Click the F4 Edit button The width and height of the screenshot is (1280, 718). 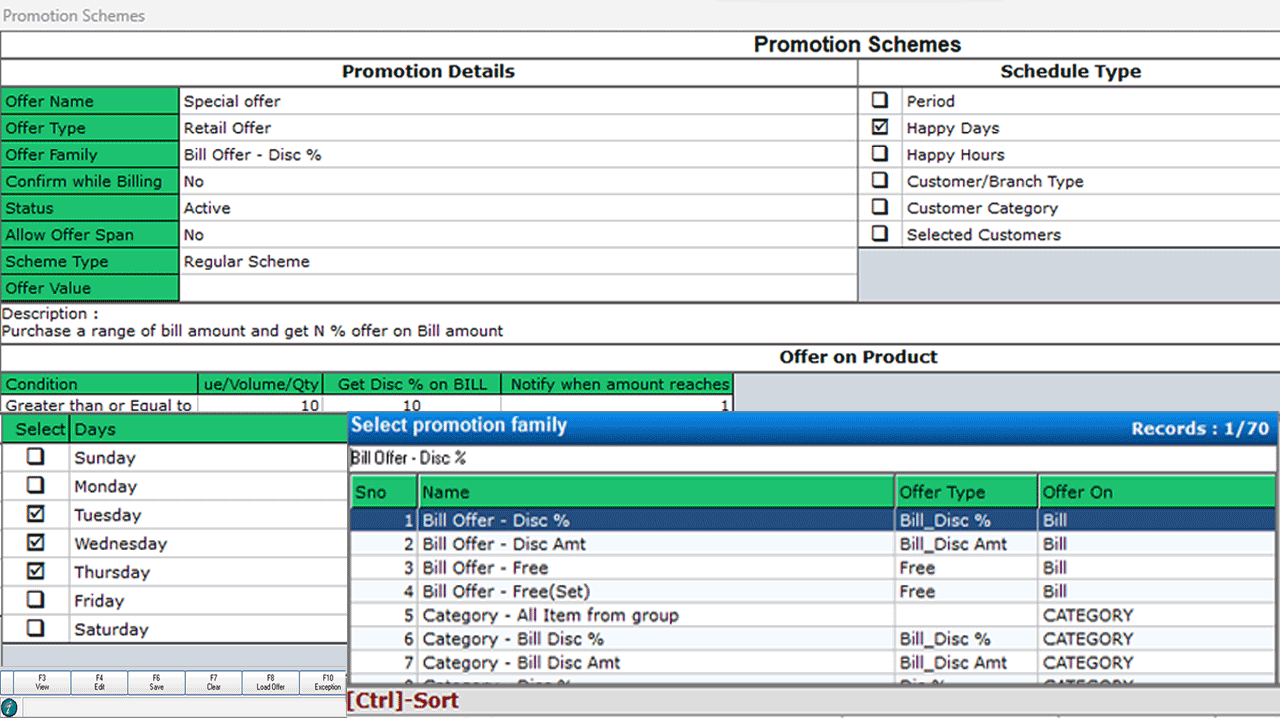[99, 682]
